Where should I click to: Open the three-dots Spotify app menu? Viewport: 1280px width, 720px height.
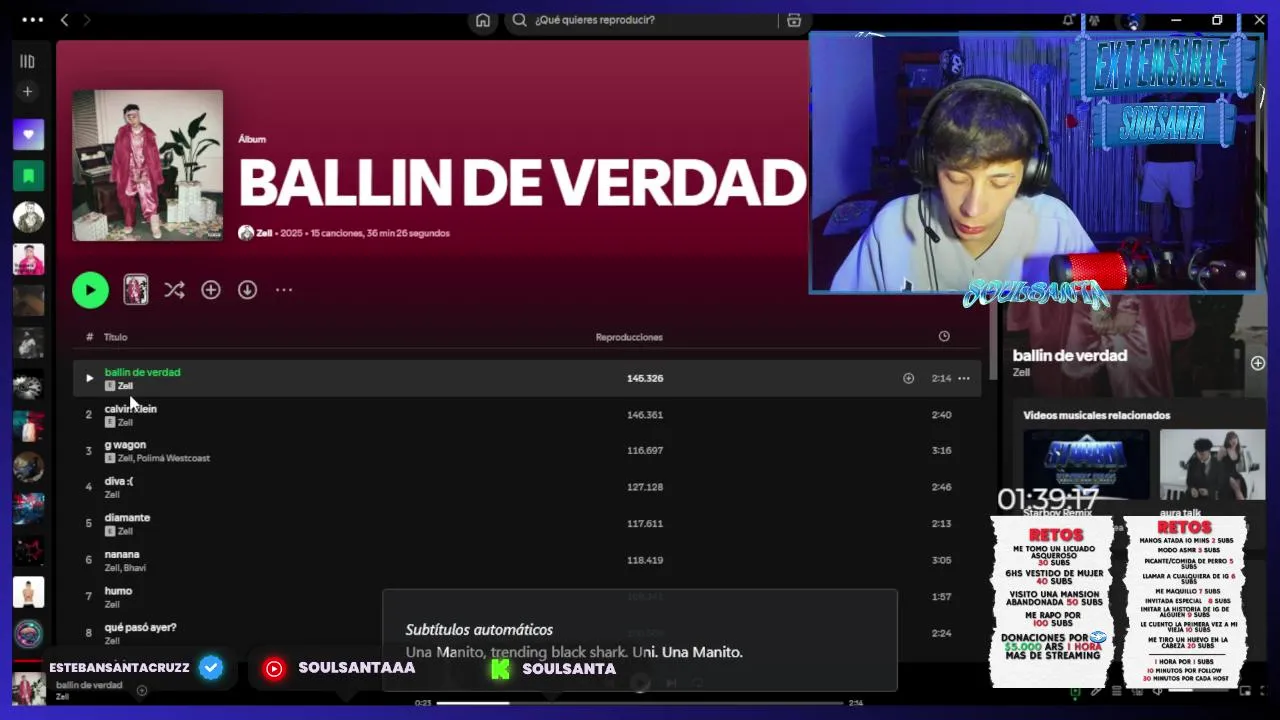(32, 20)
